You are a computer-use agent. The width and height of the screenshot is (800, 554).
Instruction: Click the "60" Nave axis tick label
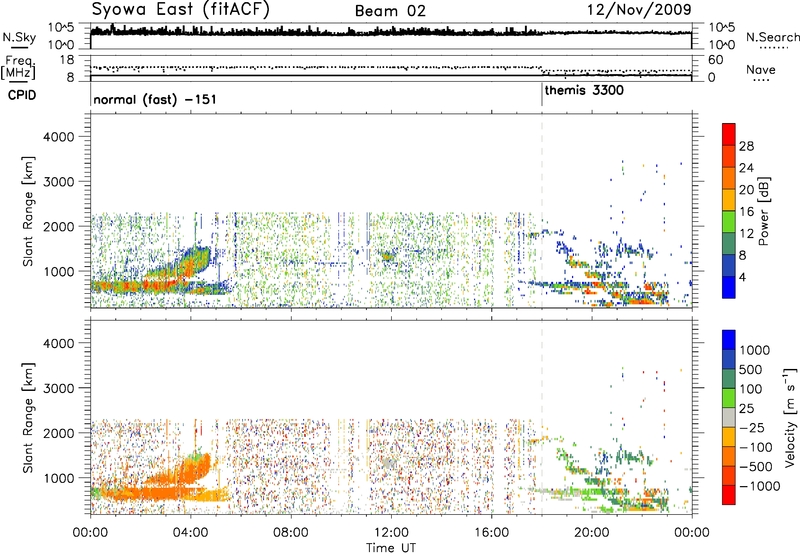tap(715, 60)
